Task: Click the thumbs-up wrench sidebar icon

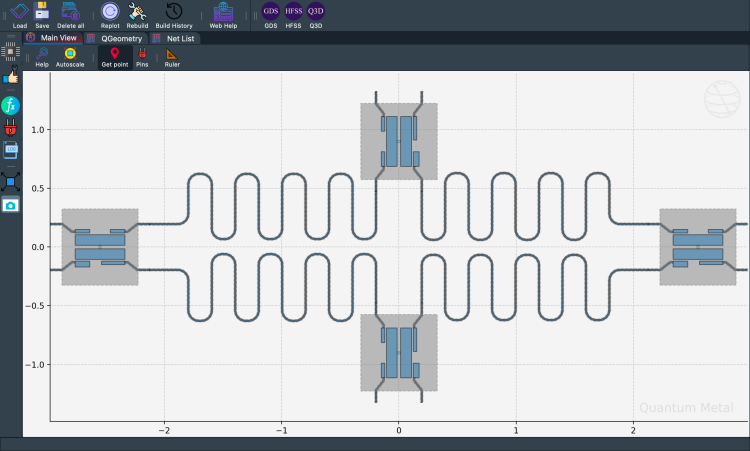Action: click(11, 76)
